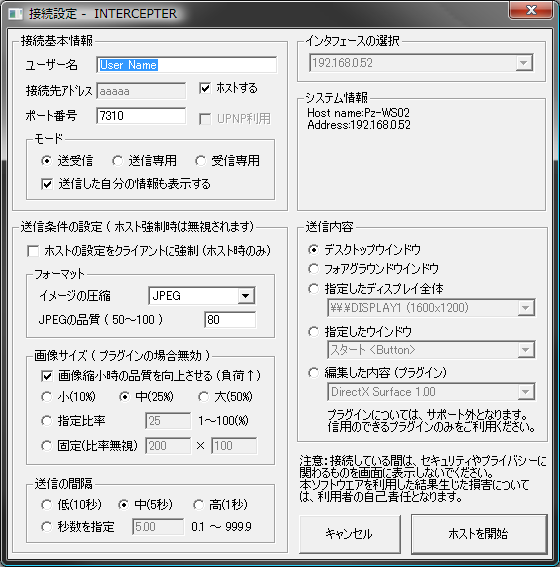560x567 pixels.
Task: Select interval 高(1秒) radio button
Action: coord(198,504)
